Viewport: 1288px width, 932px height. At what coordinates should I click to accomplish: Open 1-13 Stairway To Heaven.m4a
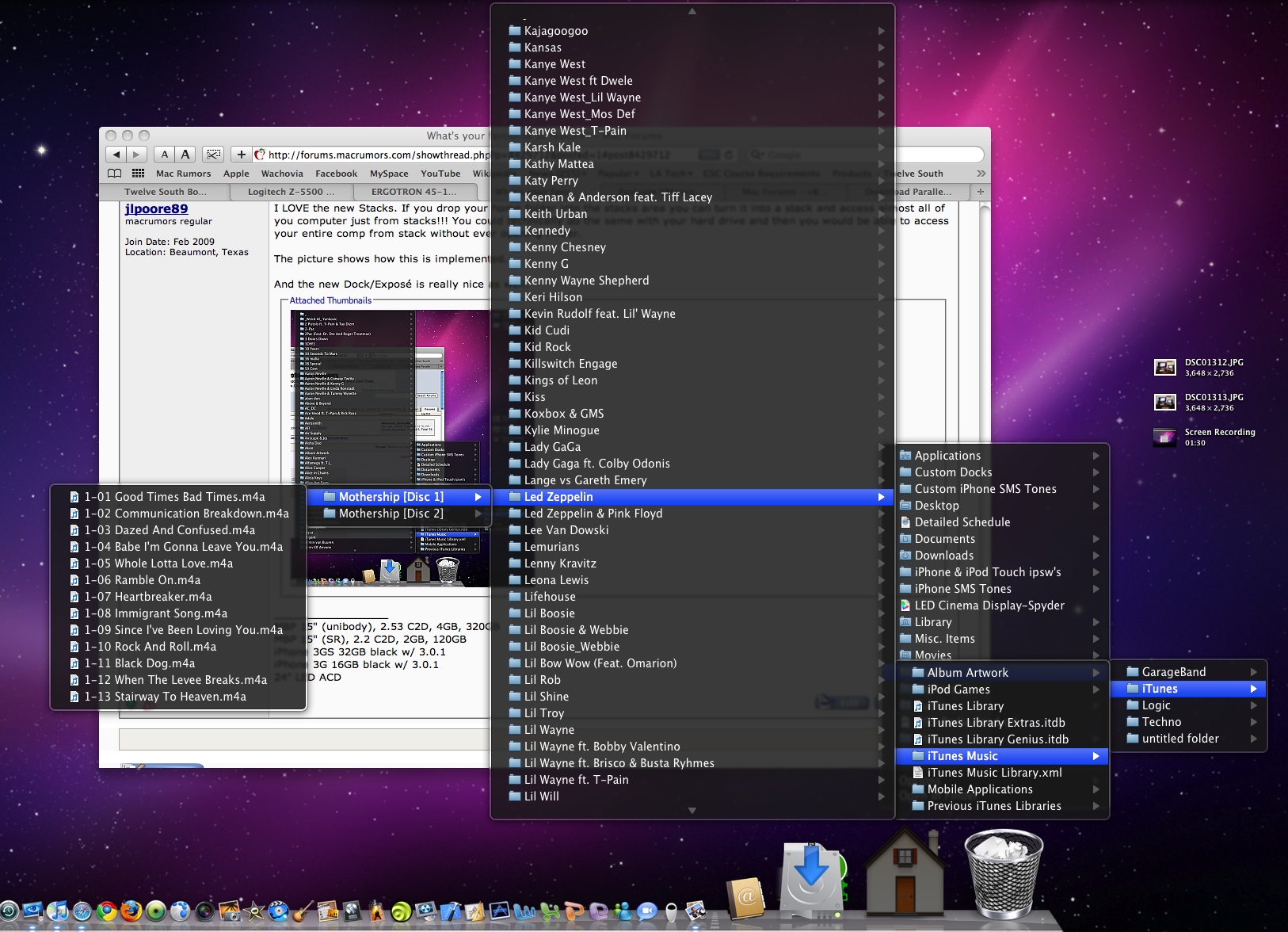coord(178,697)
